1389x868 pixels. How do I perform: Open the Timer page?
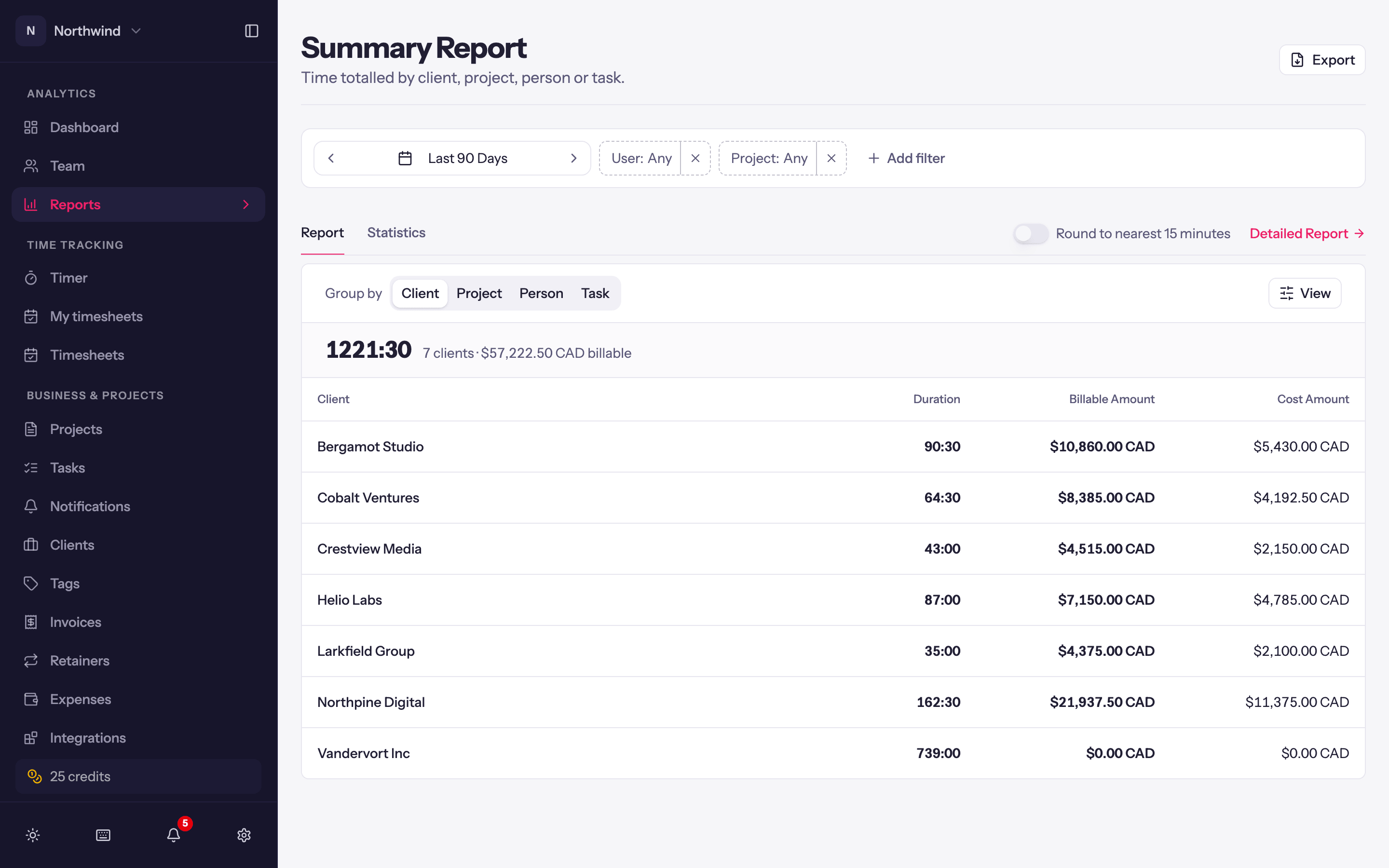pyautogui.click(x=138, y=278)
